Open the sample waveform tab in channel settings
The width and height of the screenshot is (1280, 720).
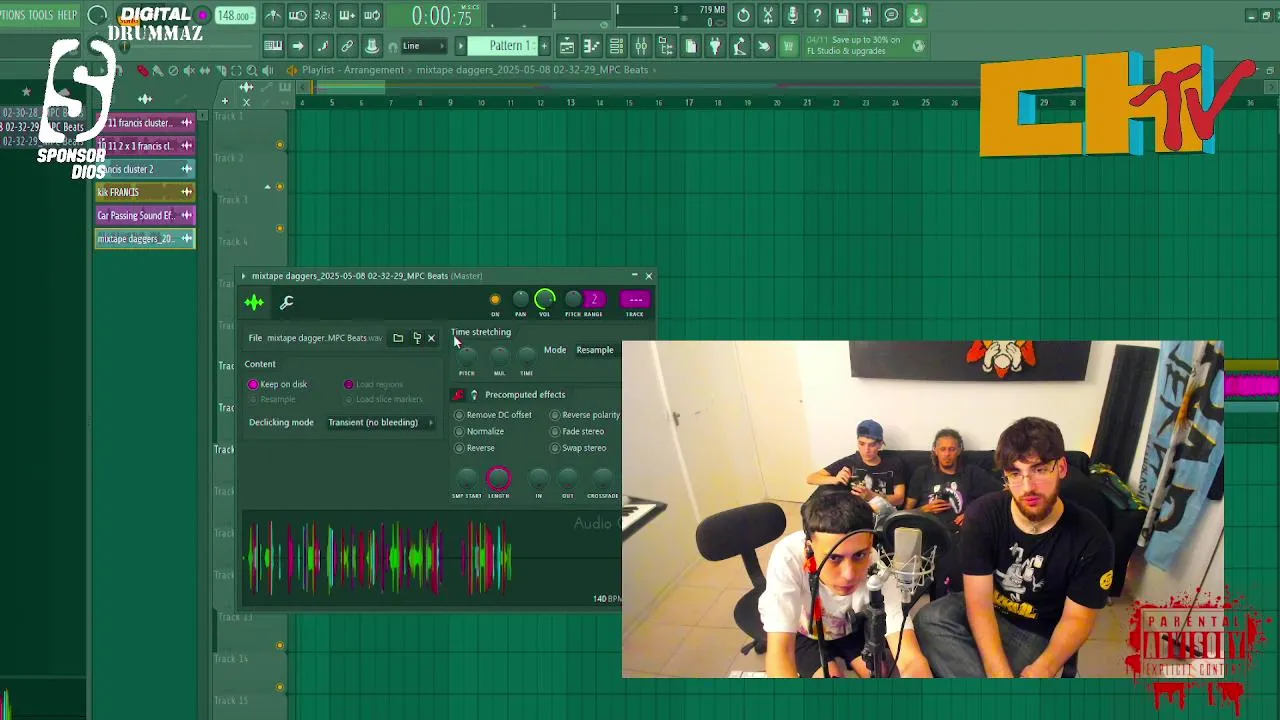tap(254, 302)
